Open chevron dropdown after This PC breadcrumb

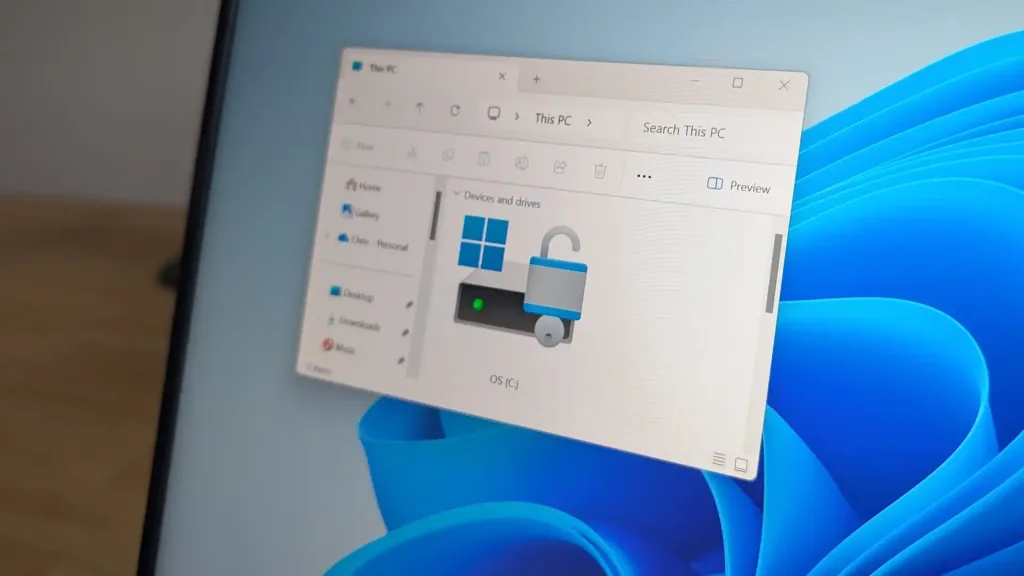pyautogui.click(x=589, y=122)
